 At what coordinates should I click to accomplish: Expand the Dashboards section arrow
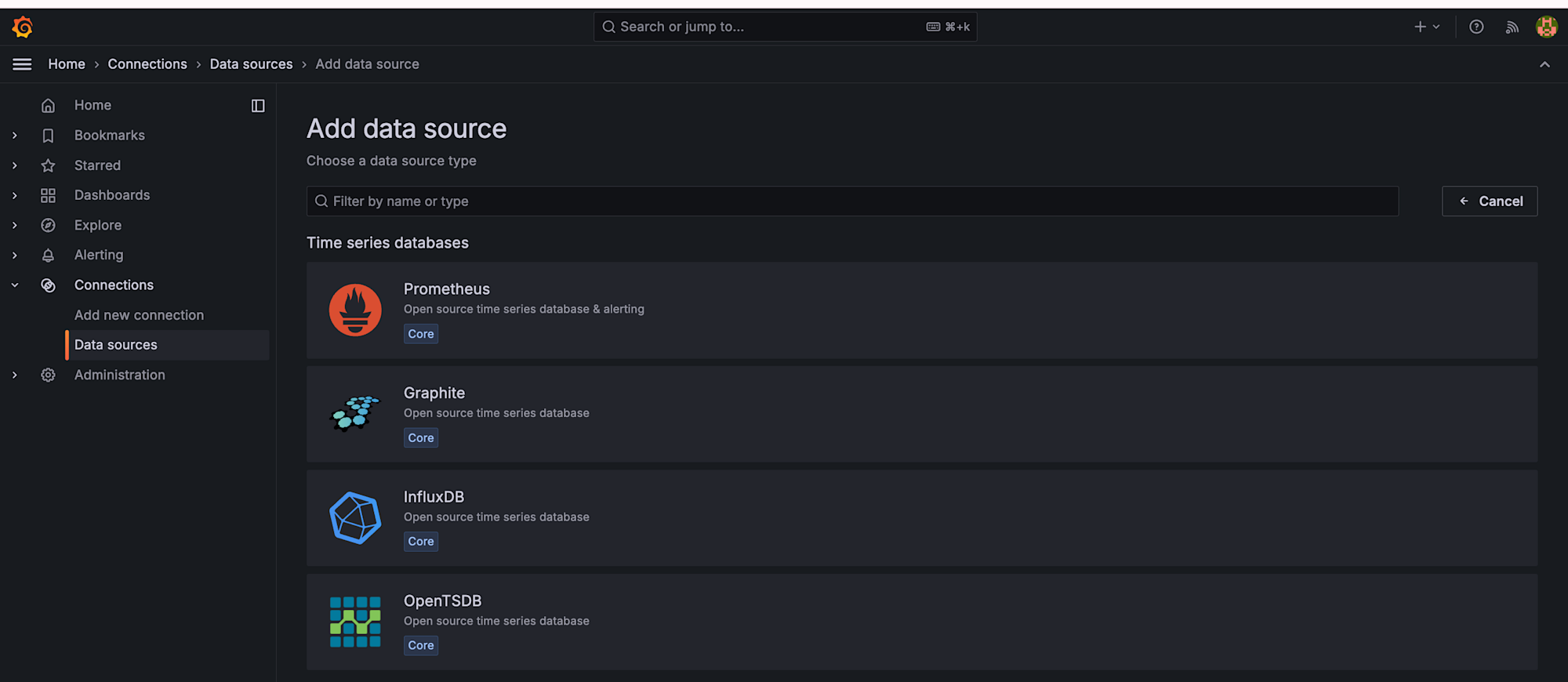[x=15, y=195]
